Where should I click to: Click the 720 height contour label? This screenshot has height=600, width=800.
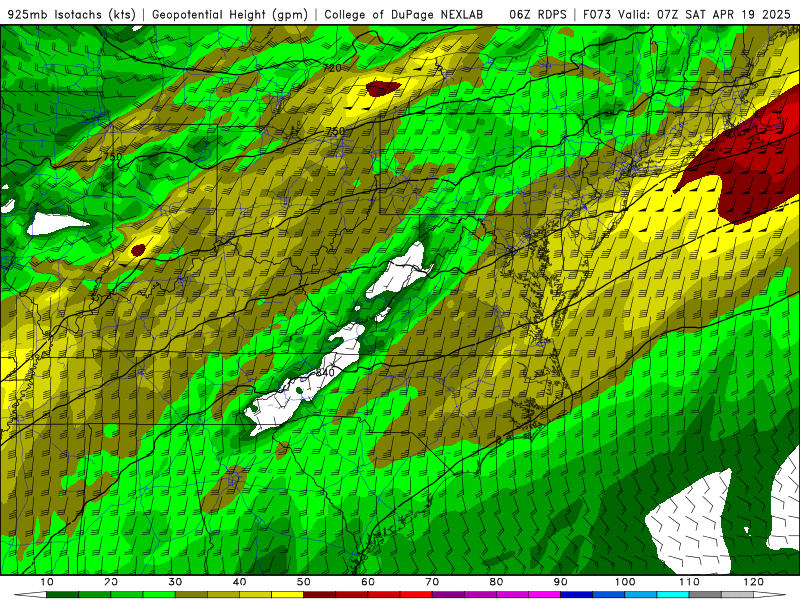(332, 68)
